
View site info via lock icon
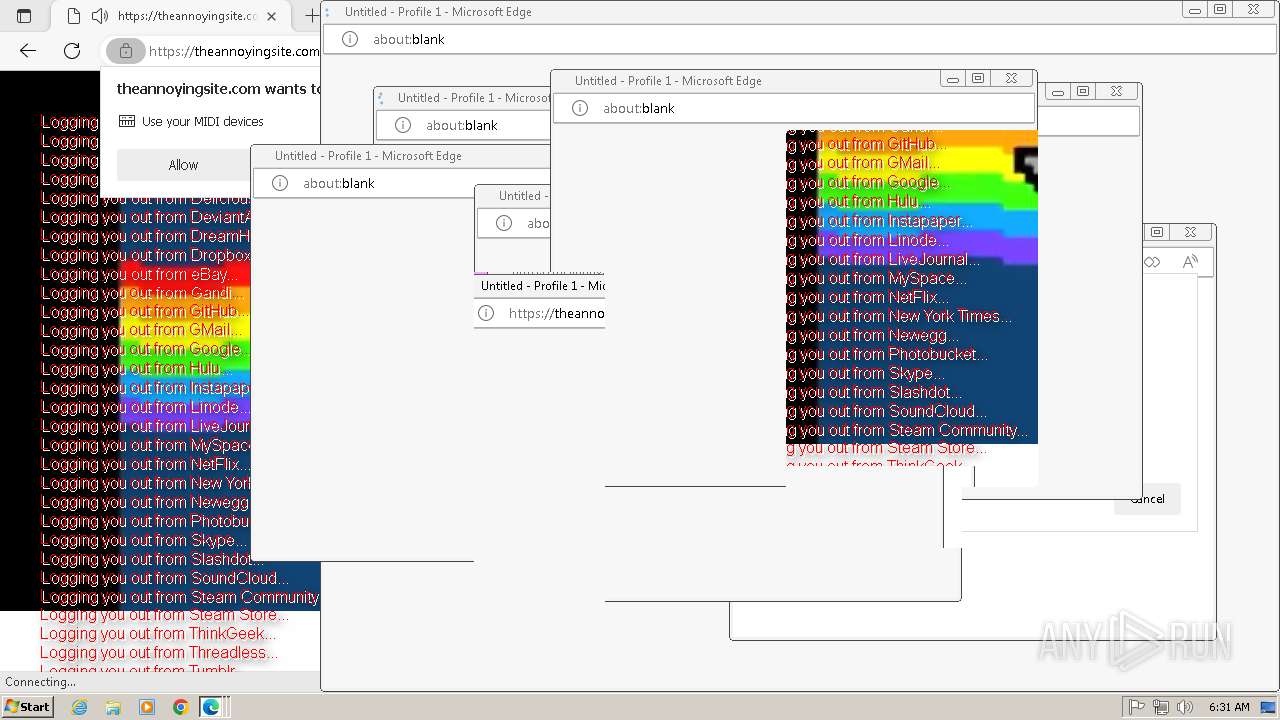coord(125,51)
